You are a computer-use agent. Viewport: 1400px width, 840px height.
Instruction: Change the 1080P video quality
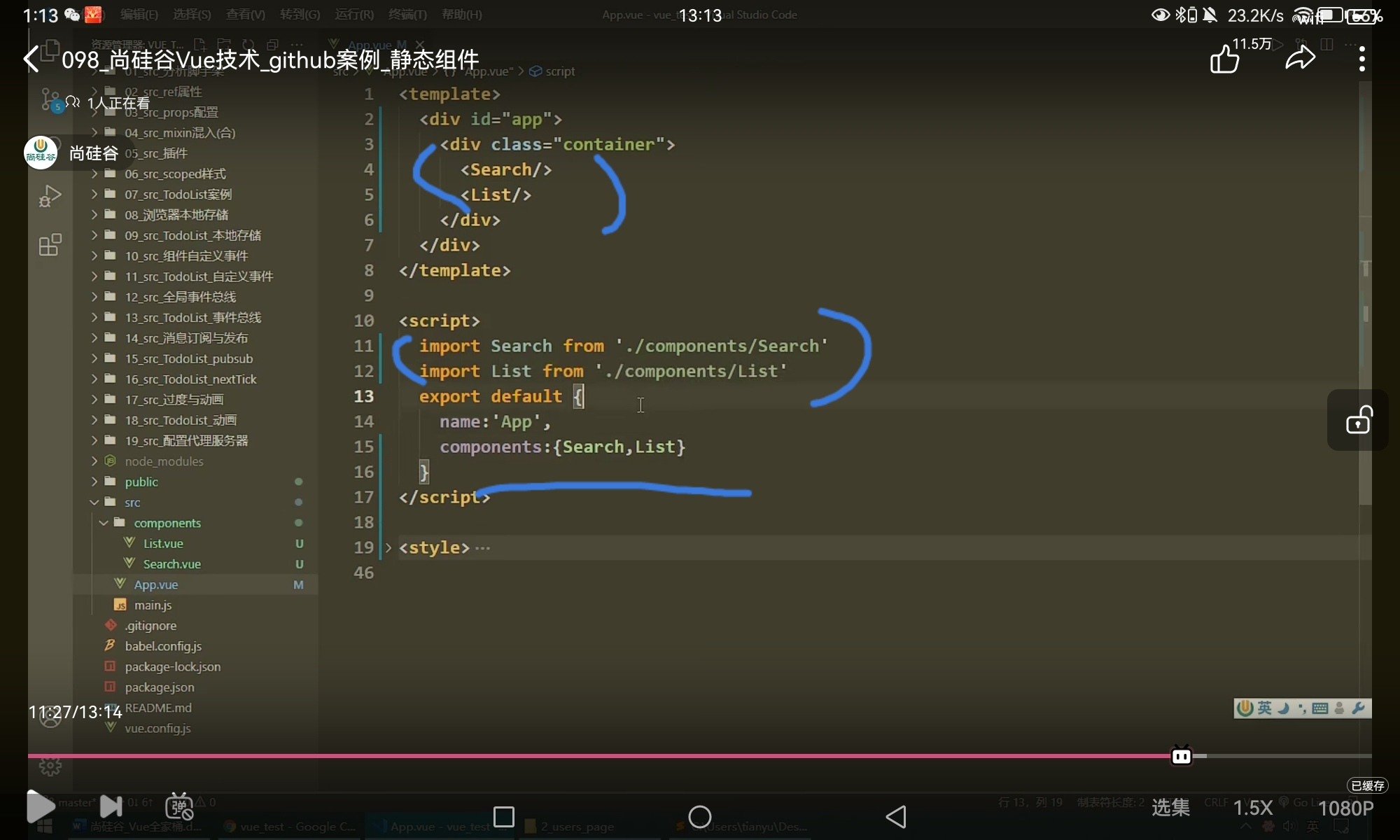point(1345,808)
